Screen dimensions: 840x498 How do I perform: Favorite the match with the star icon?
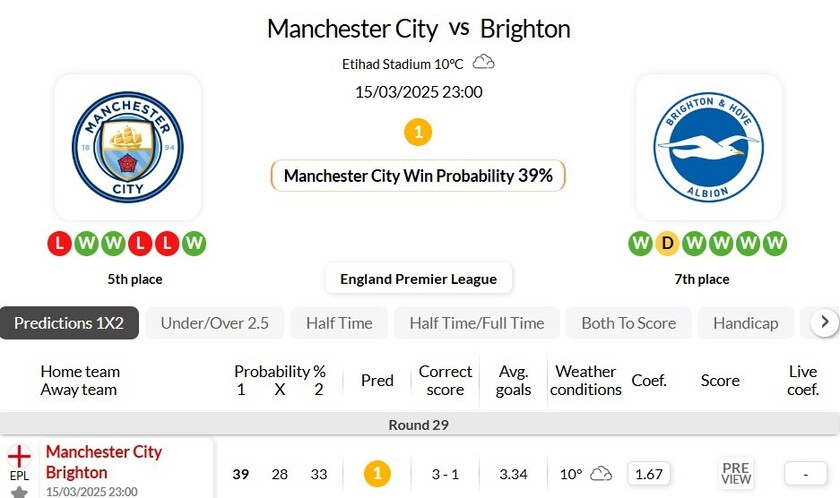click(x=19, y=491)
